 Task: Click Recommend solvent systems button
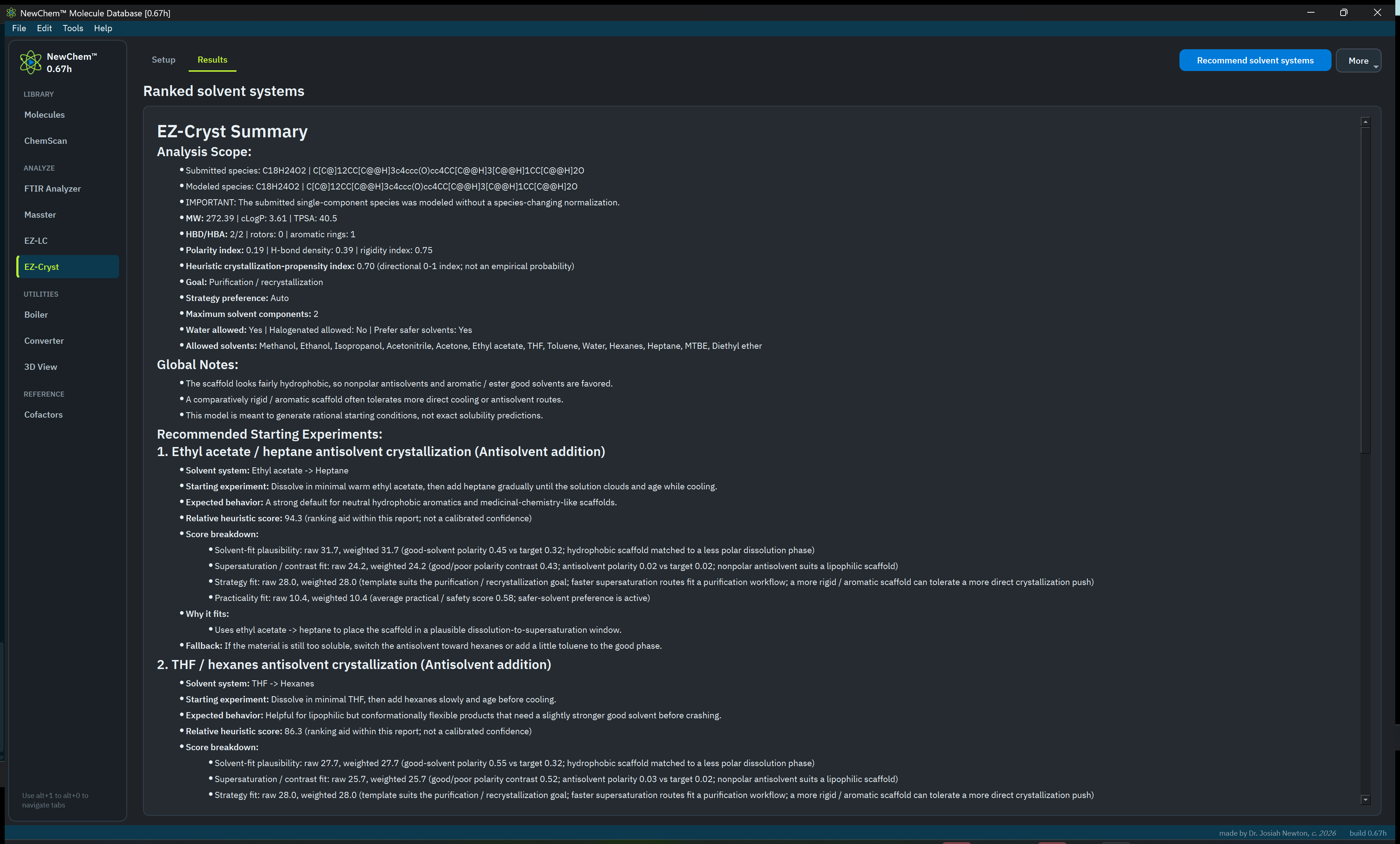tap(1254, 60)
